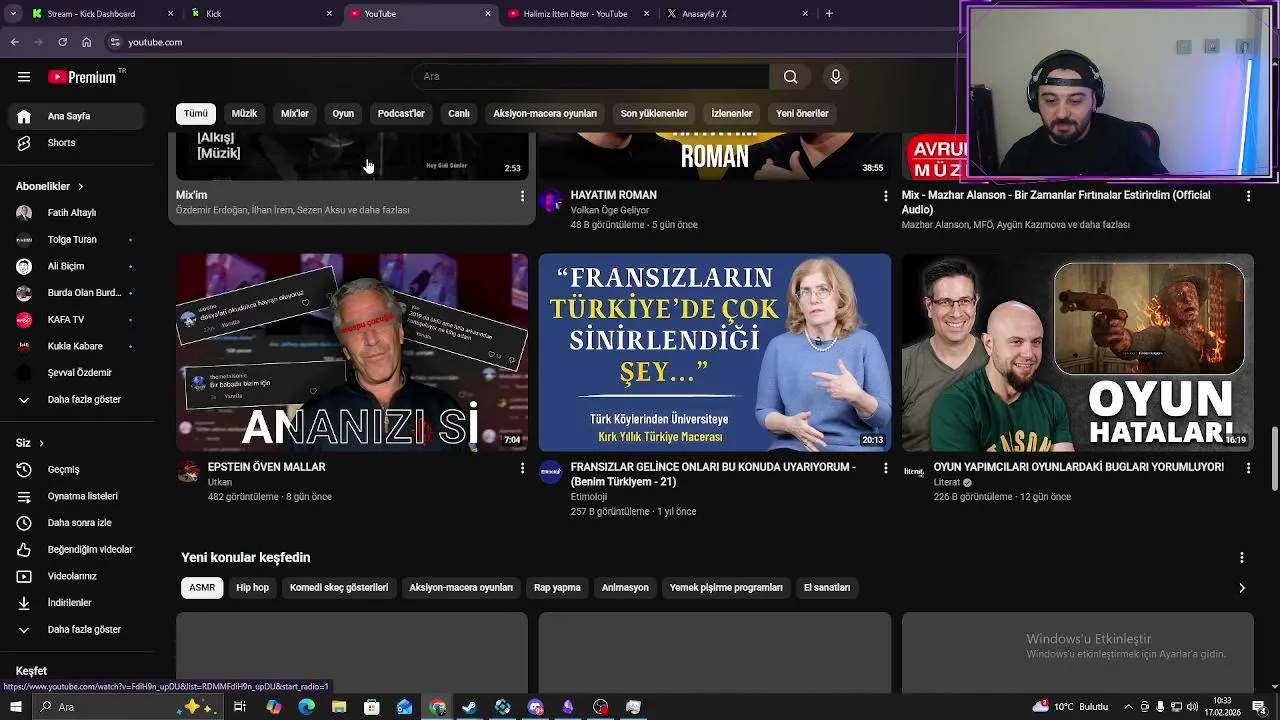1280x720 pixels.
Task: Switch to Anasayfa / X browser tab
Action: 738,14
